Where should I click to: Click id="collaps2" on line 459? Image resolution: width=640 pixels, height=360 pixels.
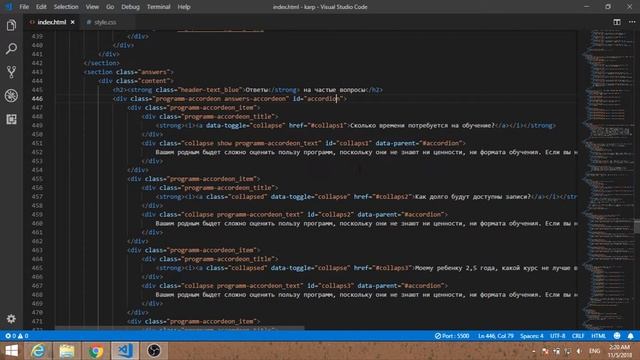click(x=330, y=214)
